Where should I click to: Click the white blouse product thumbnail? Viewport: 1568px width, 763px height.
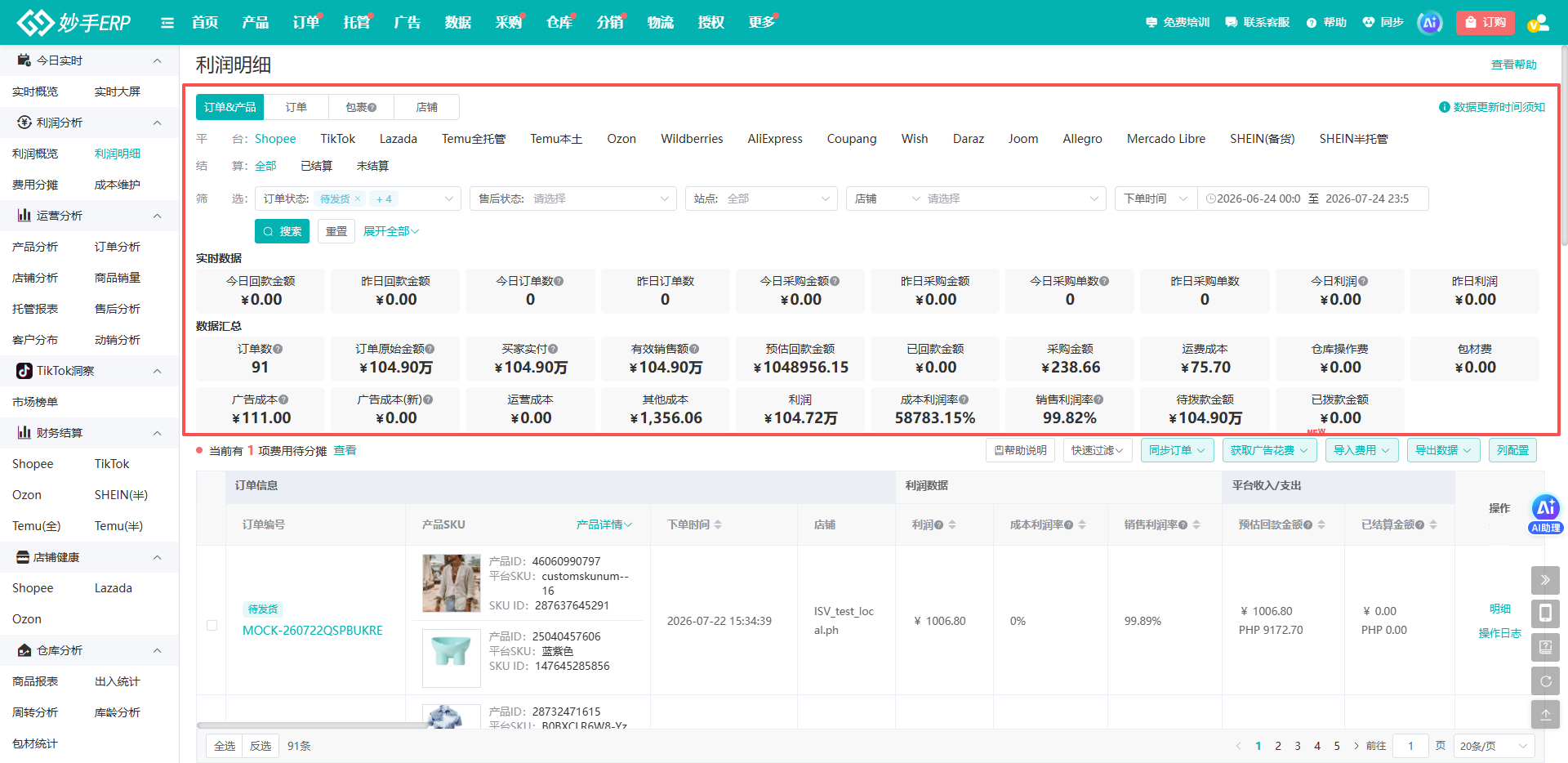click(452, 583)
